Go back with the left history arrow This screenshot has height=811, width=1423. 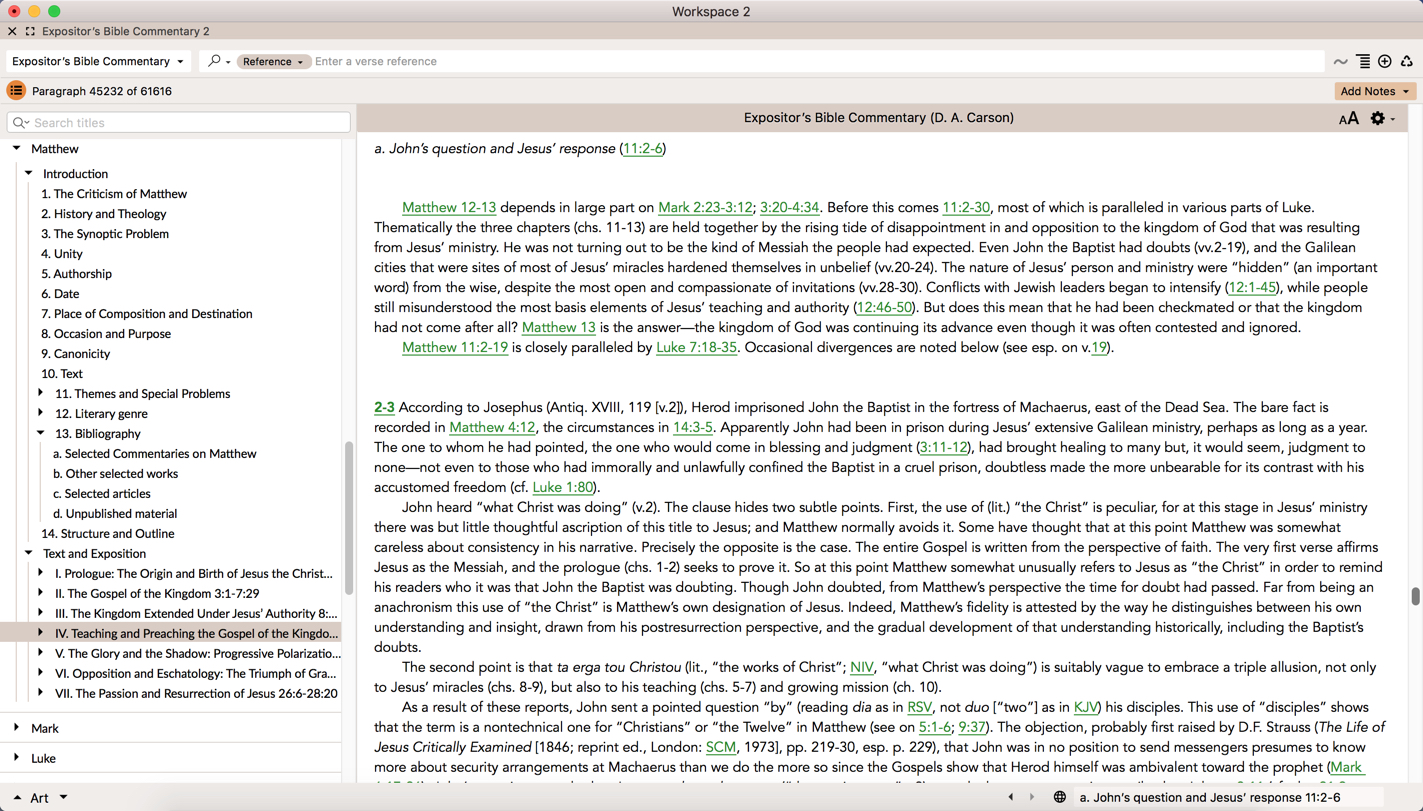1010,797
